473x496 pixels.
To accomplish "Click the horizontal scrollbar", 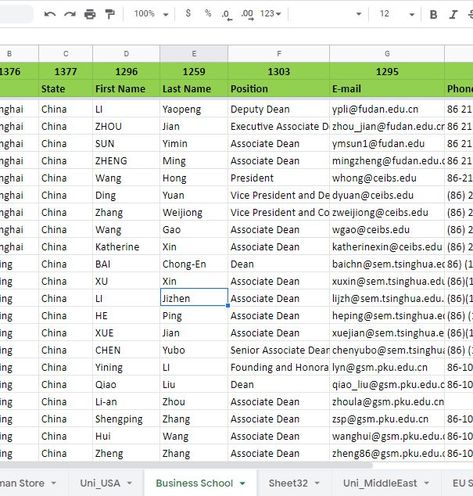I will point(185,465).
